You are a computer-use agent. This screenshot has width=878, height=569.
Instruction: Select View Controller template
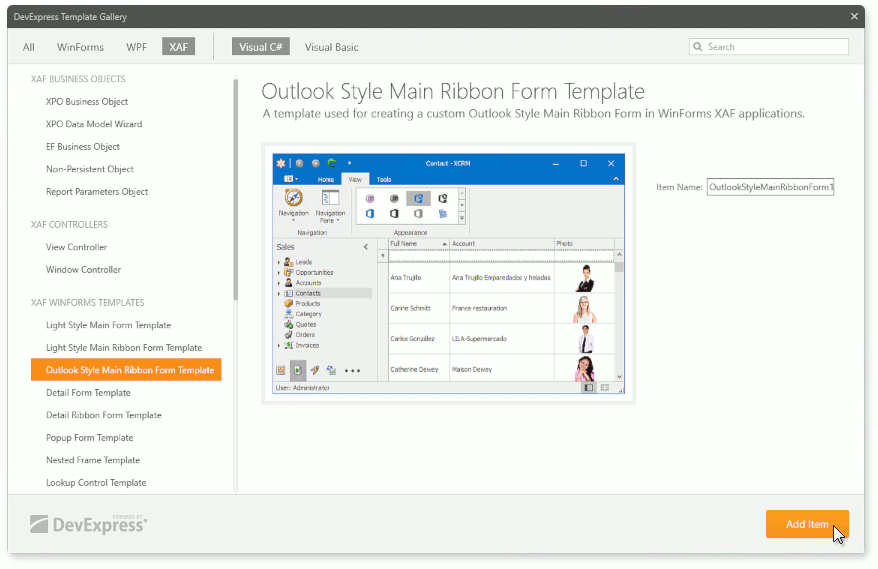point(76,247)
